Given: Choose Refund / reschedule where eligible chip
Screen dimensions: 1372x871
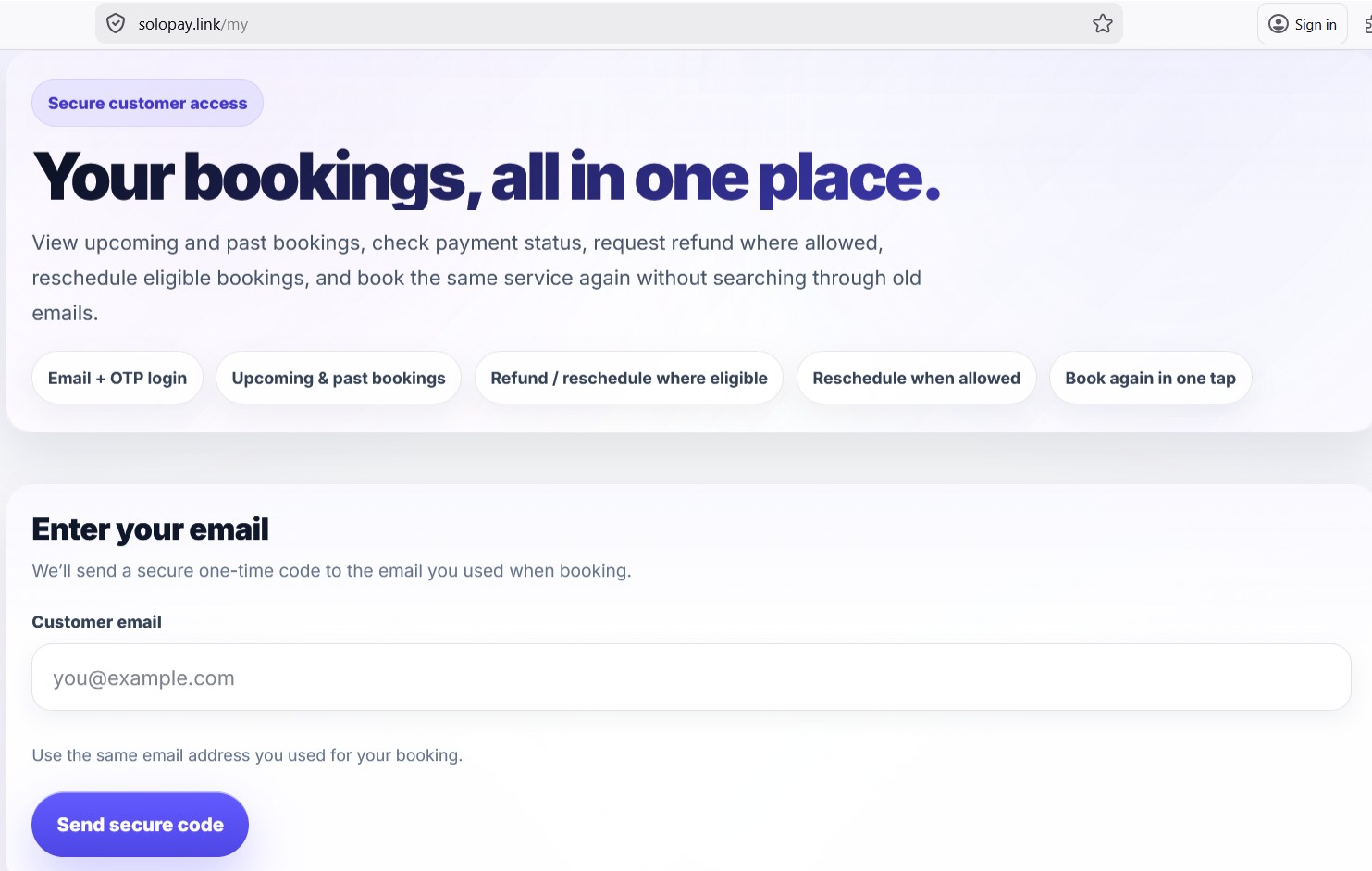Looking at the screenshot, I should [x=628, y=378].
